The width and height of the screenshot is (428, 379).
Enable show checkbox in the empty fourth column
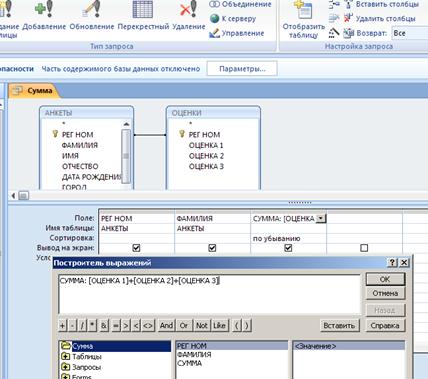[364, 248]
